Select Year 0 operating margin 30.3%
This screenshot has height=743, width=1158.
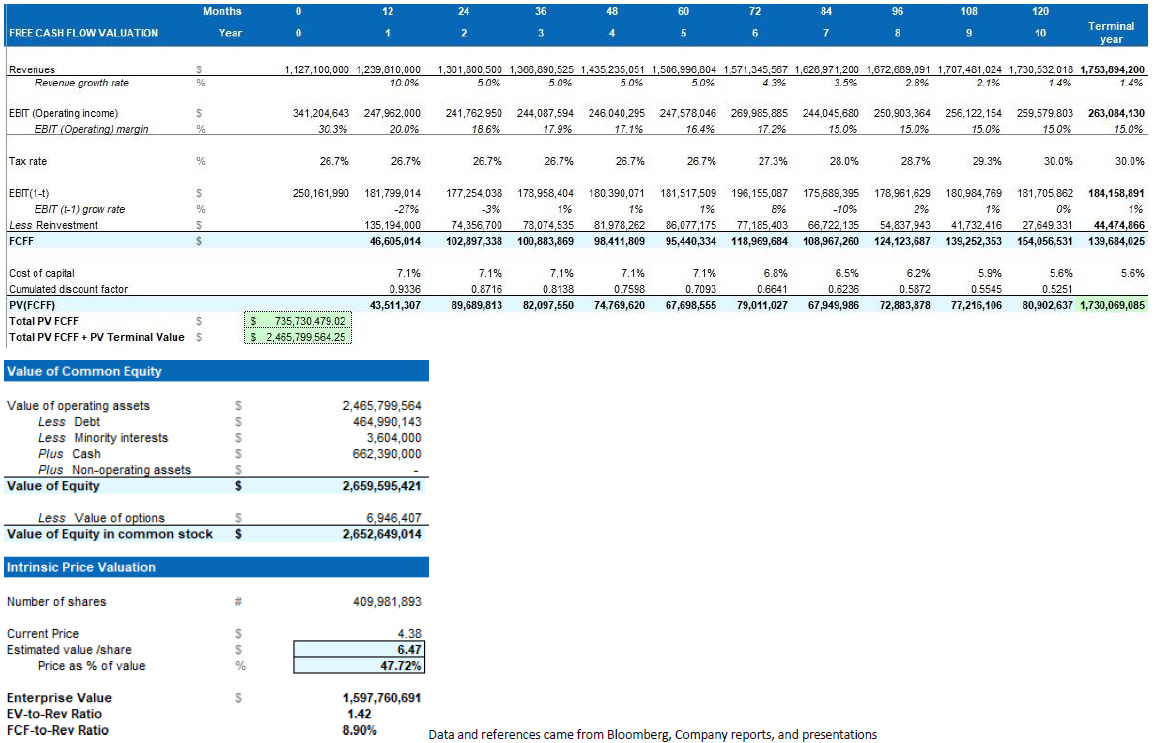333,129
